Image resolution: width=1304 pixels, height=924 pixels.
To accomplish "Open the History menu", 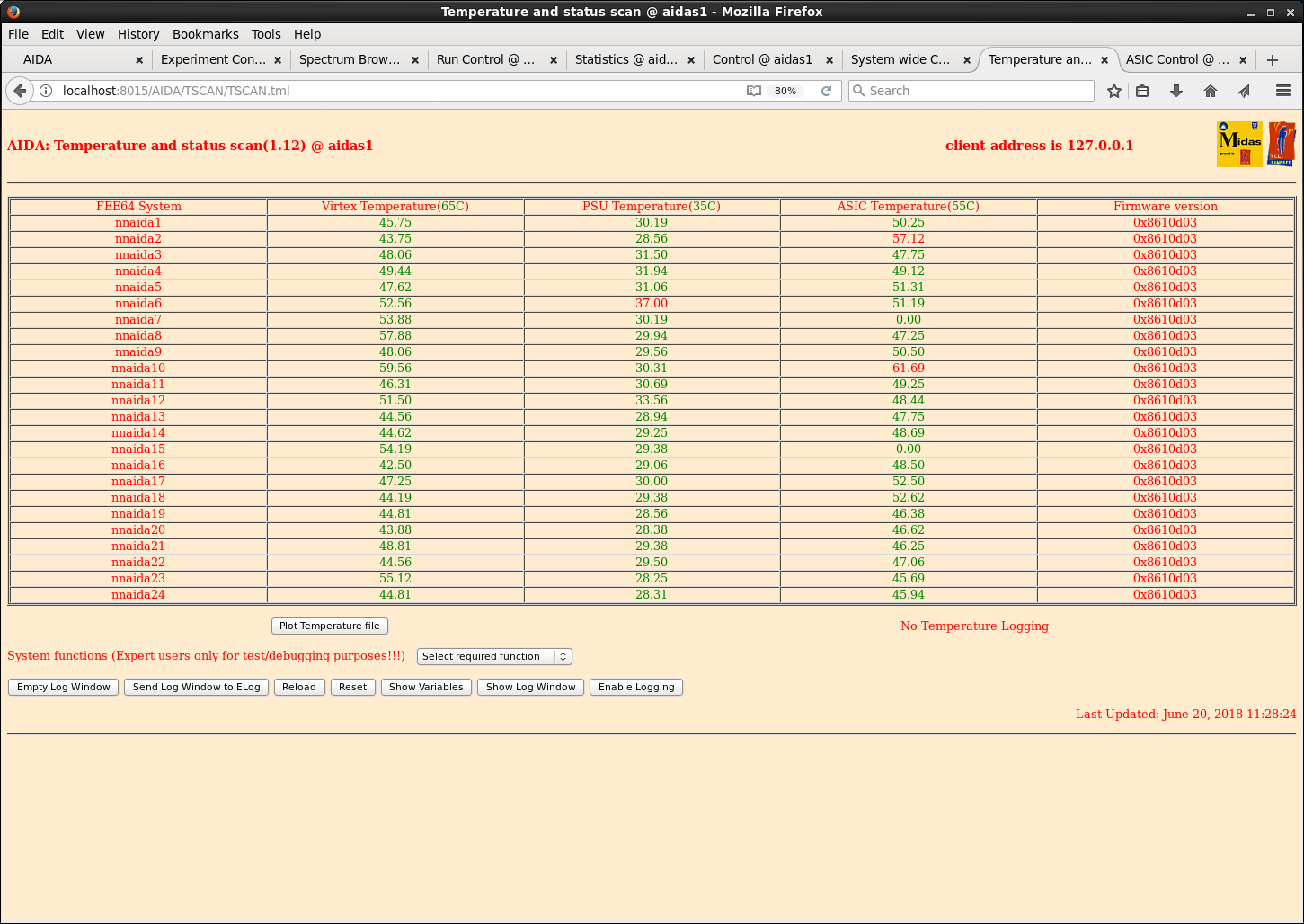I will (137, 34).
